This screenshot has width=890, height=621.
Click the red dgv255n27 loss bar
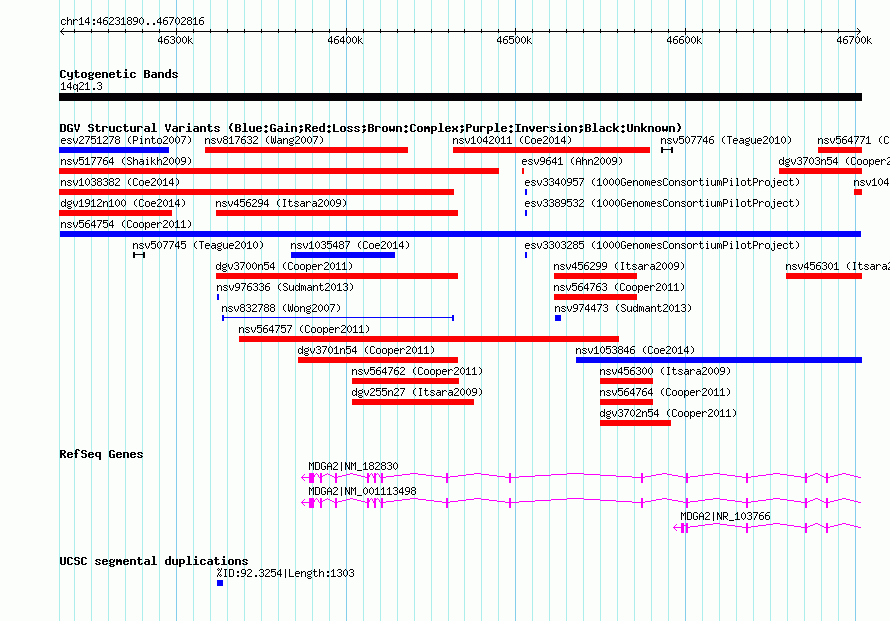pyautogui.click(x=413, y=402)
